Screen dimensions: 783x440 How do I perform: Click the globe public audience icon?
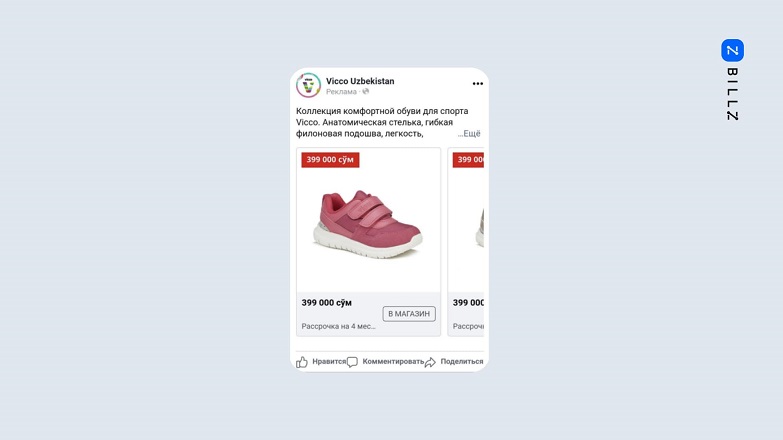point(366,91)
